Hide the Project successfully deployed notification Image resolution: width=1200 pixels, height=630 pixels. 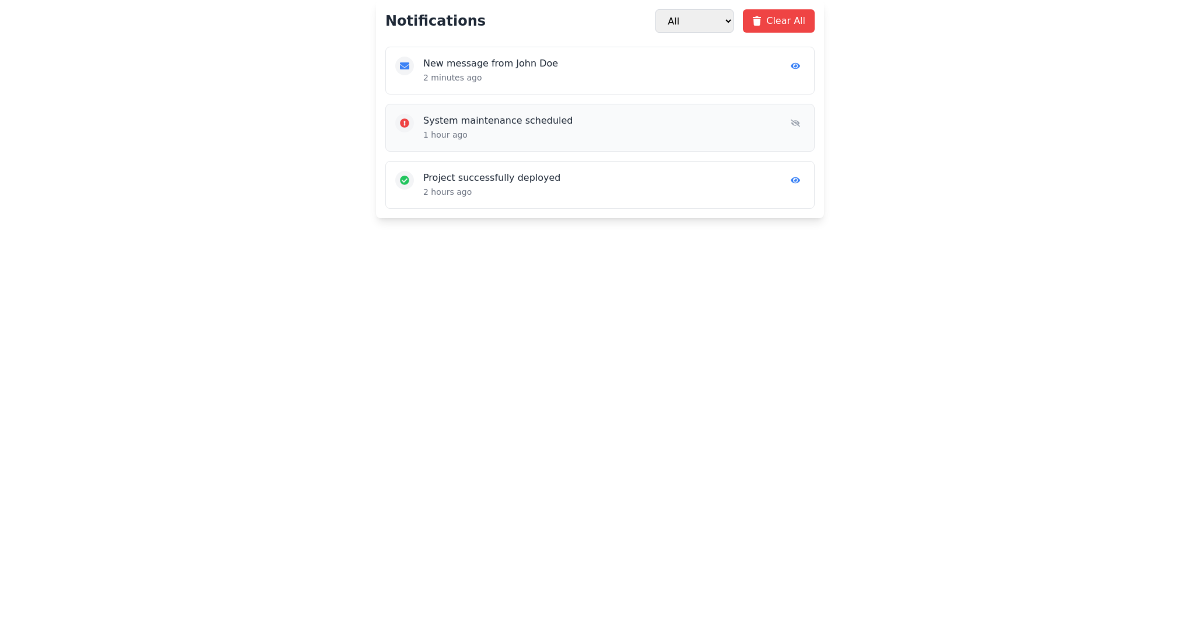point(795,180)
